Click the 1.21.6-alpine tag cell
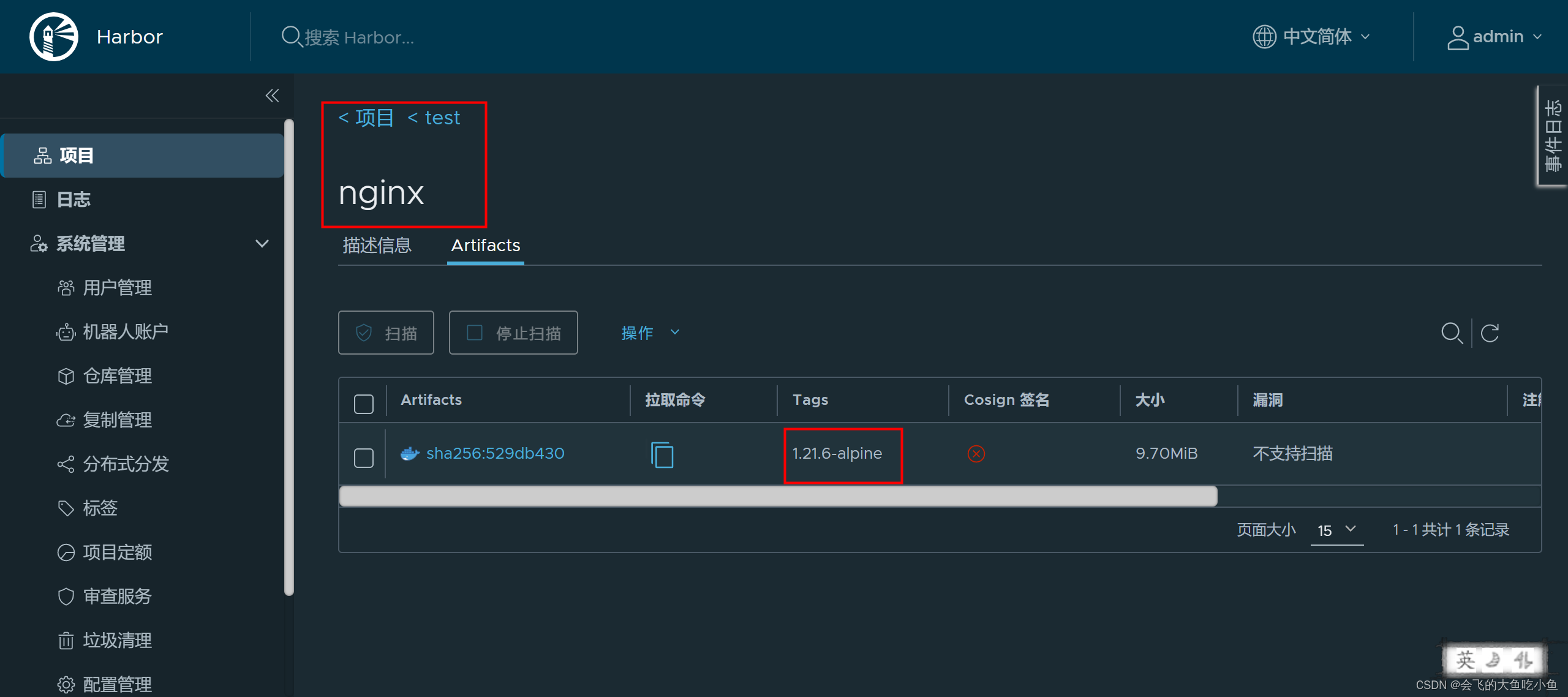The width and height of the screenshot is (1568, 697). coord(837,454)
